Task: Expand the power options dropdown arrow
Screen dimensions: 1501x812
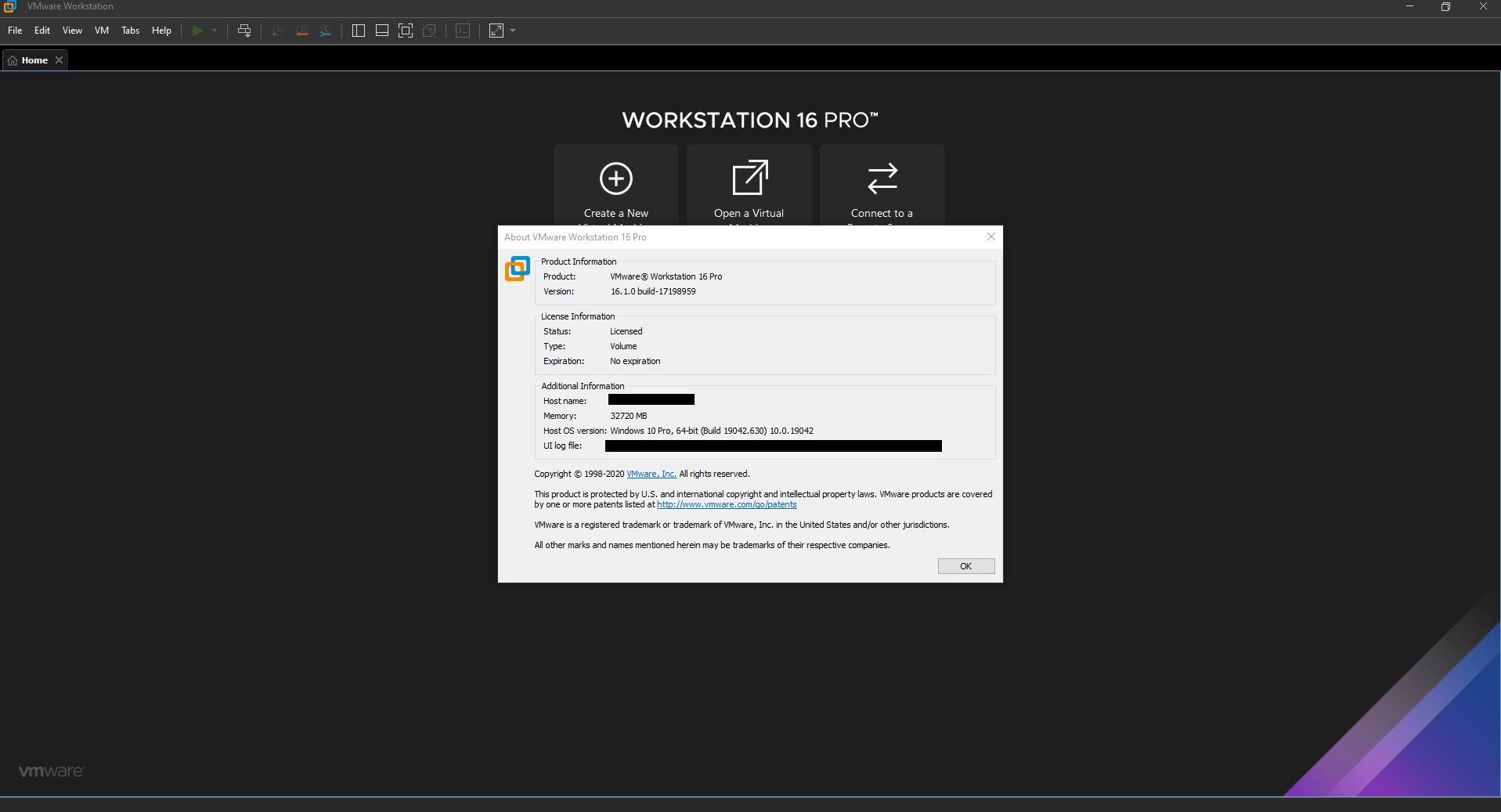Action: point(215,31)
